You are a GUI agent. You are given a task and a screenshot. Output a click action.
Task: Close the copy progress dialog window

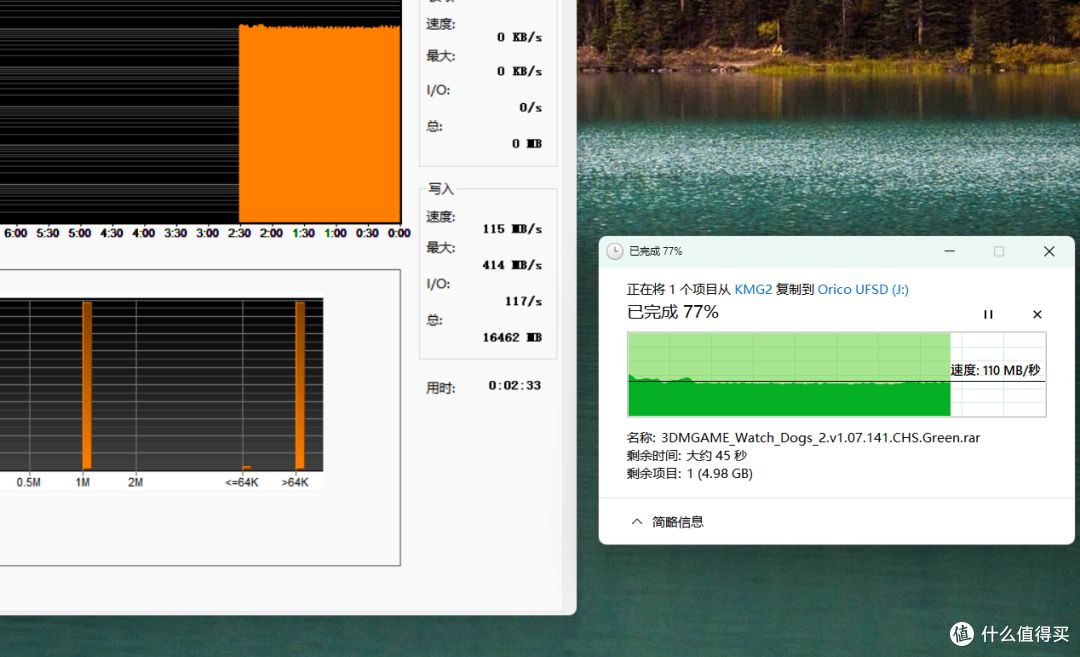[x=1049, y=251]
